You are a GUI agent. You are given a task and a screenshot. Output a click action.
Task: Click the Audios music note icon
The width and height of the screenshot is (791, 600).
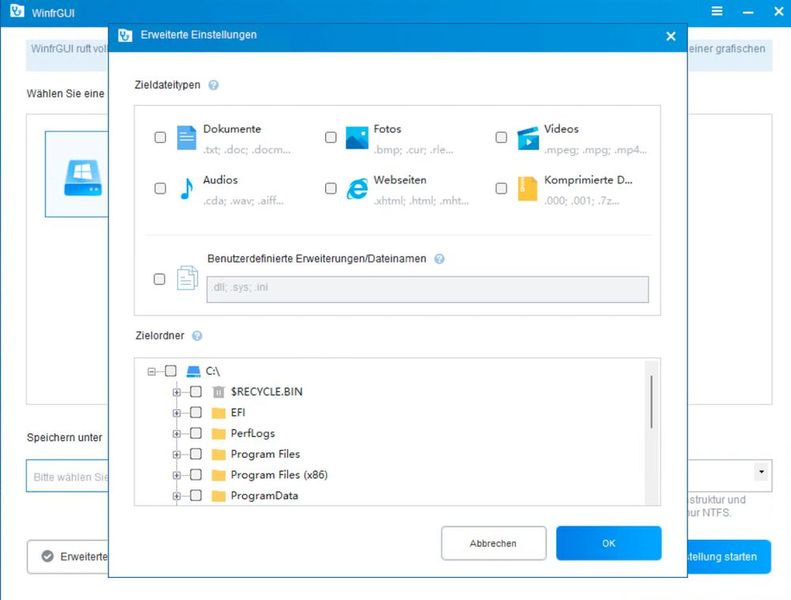pyautogui.click(x=186, y=189)
